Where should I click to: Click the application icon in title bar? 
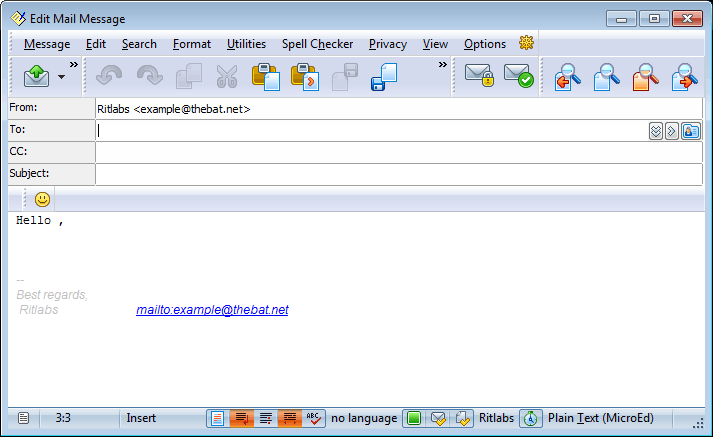click(18, 19)
